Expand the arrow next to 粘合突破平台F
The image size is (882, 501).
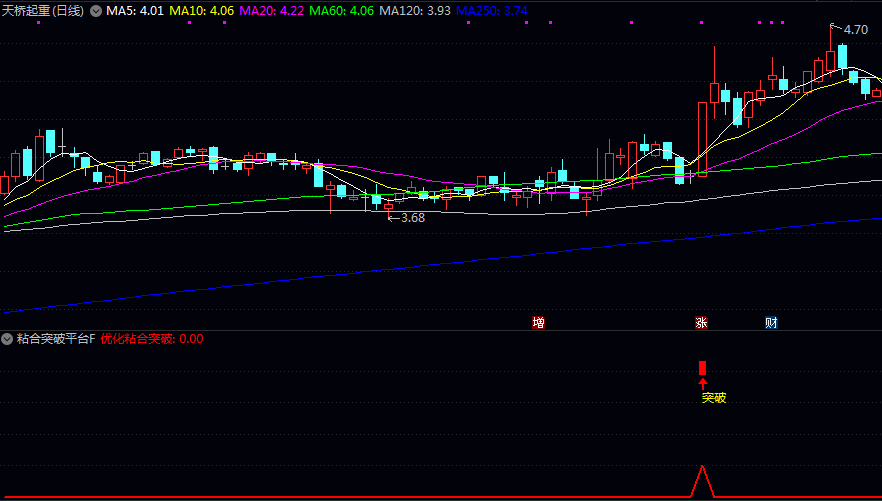pyautogui.click(x=7, y=339)
